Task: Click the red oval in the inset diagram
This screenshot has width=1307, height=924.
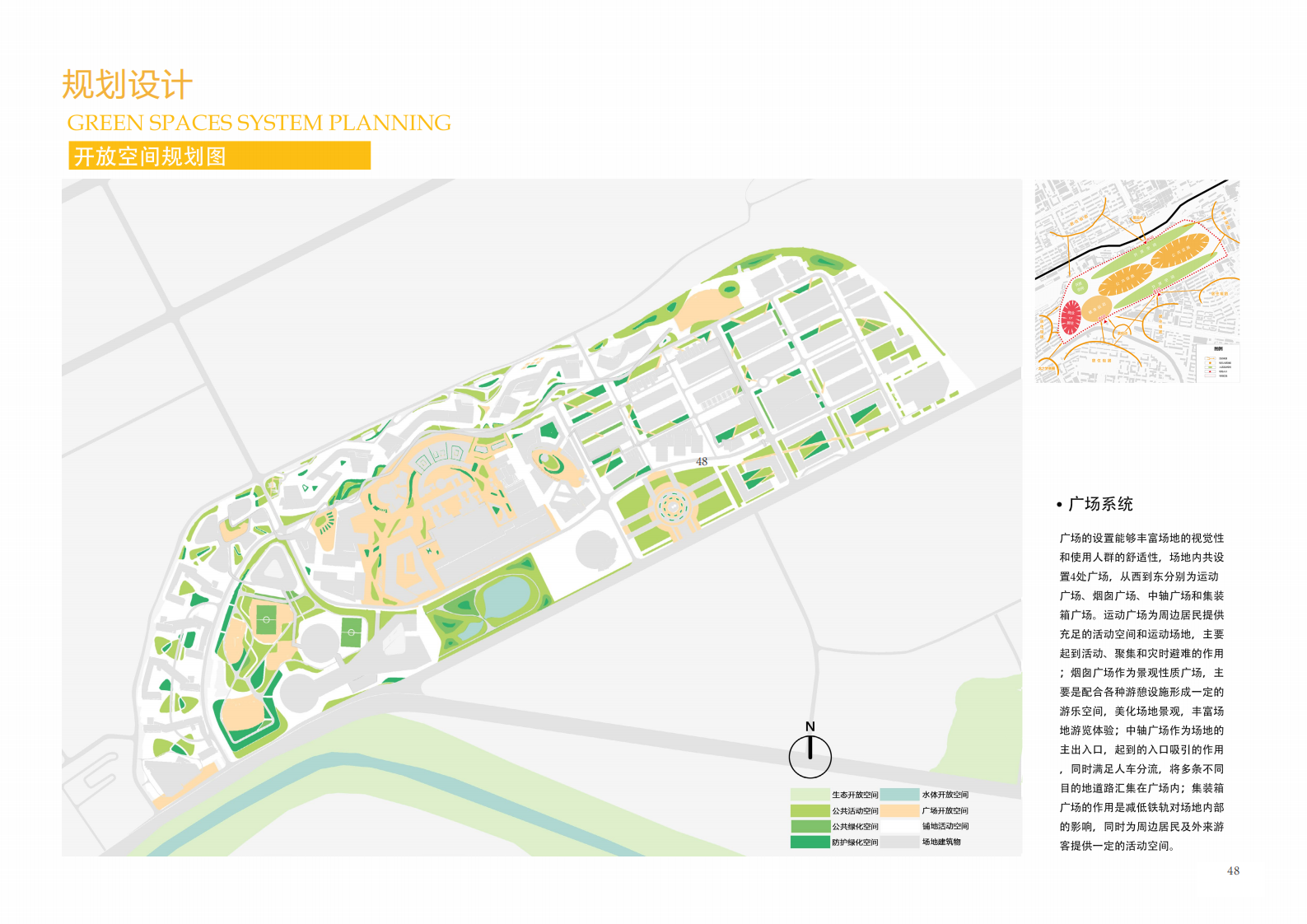Action: click(1071, 317)
